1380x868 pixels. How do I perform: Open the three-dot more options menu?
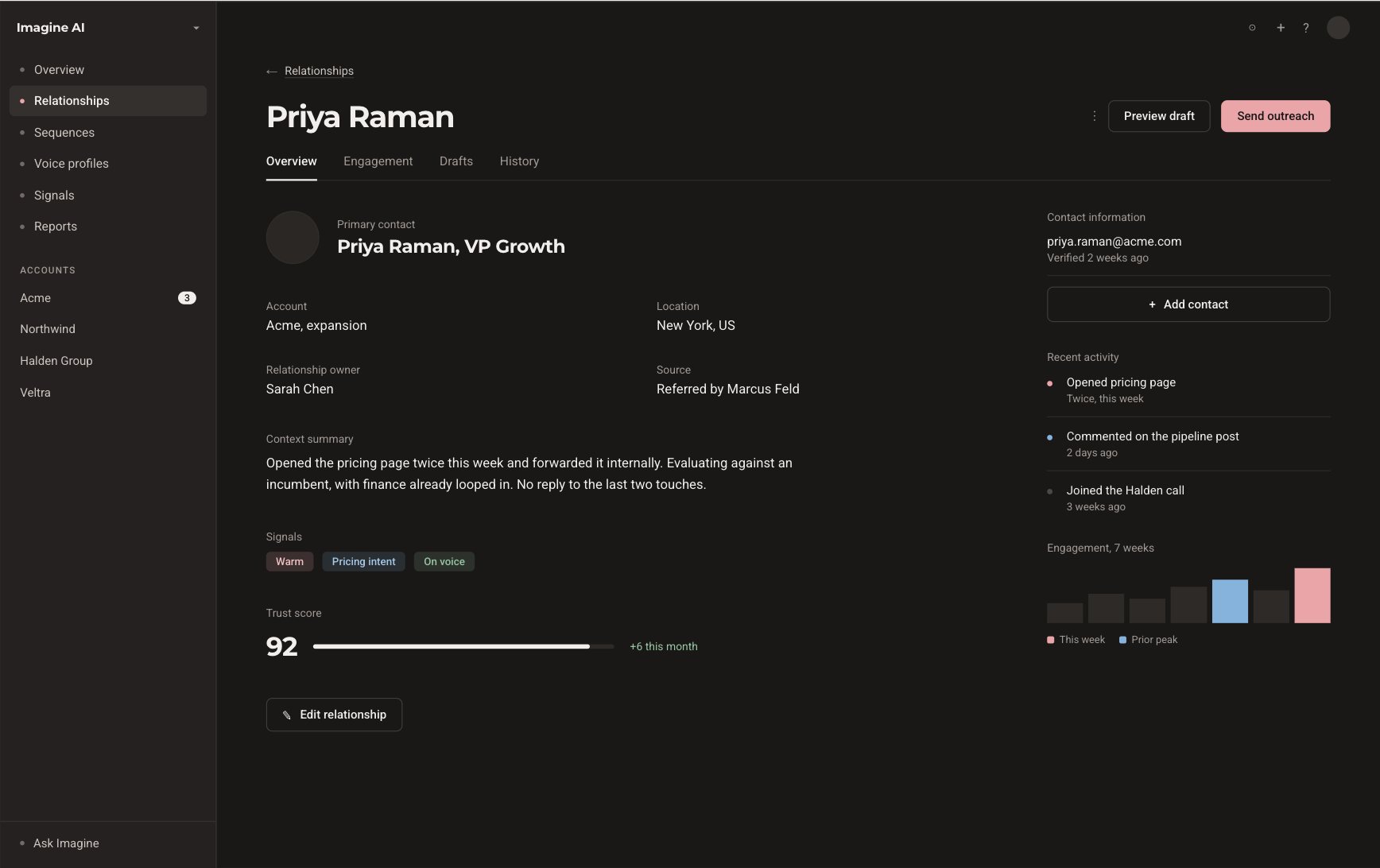[1095, 116]
